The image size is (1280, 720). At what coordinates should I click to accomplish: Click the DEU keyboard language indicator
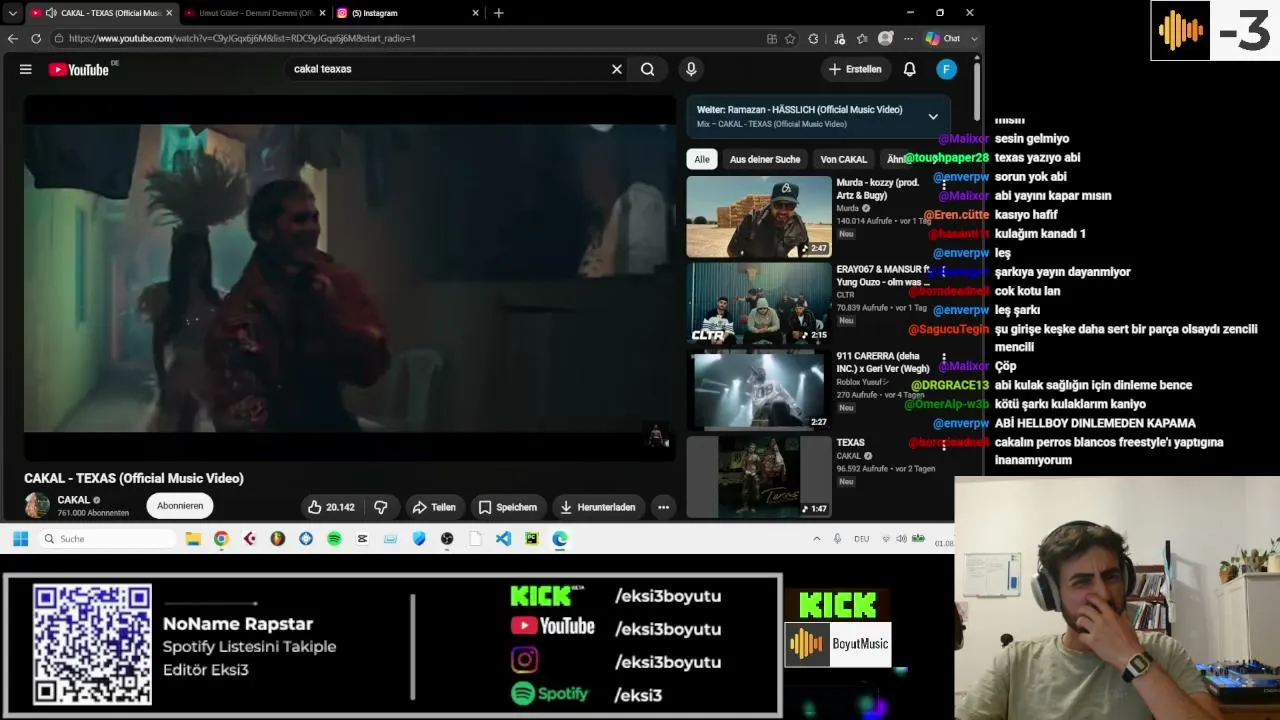[861, 539]
